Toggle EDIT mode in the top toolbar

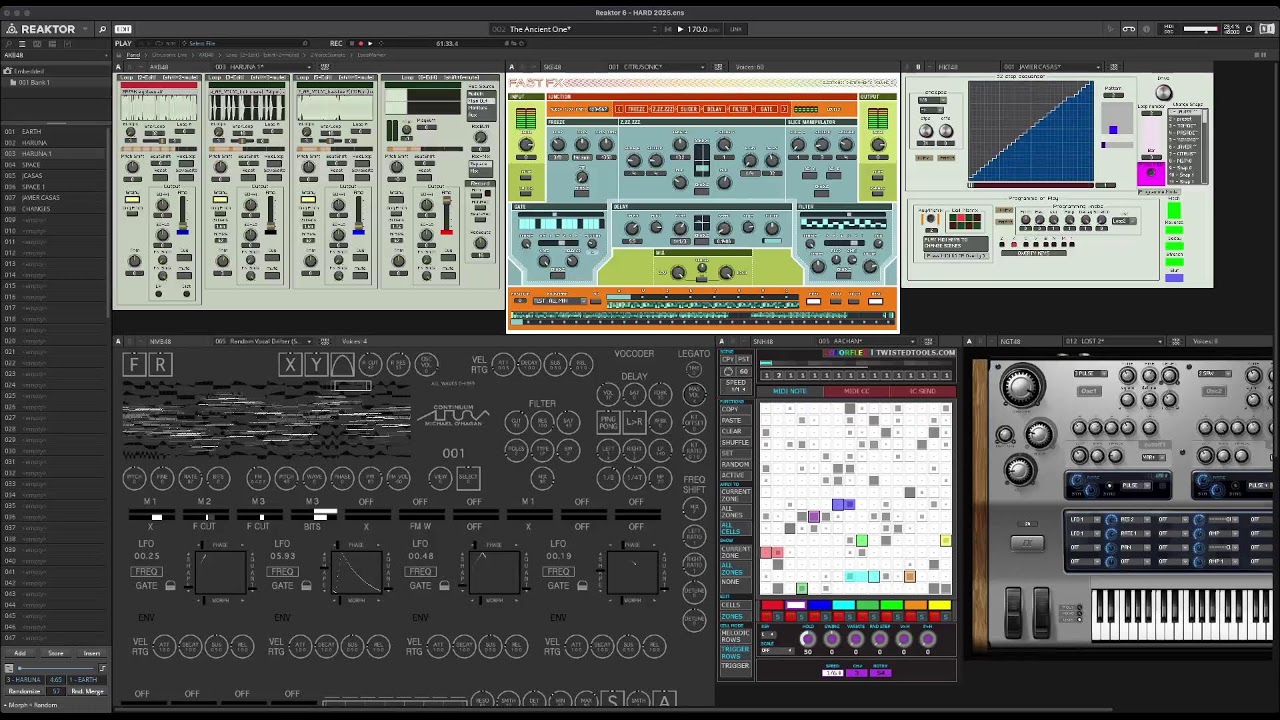point(123,29)
